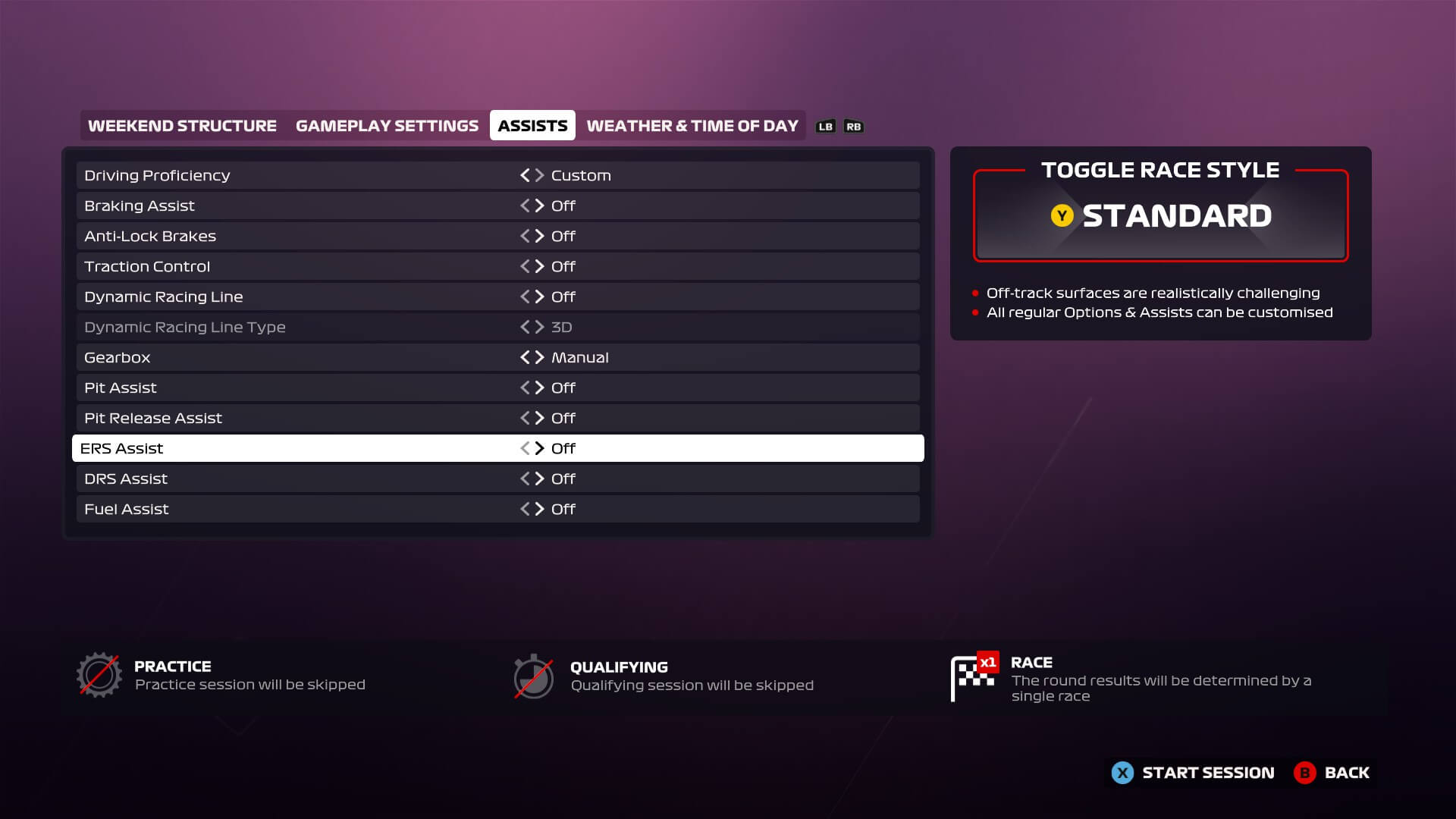
Task: Toggle ERS Assist off setting
Action: point(531,448)
